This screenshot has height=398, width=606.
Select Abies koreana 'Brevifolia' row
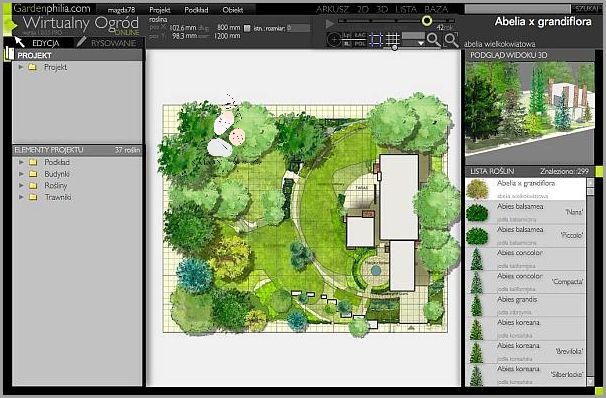[526, 351]
